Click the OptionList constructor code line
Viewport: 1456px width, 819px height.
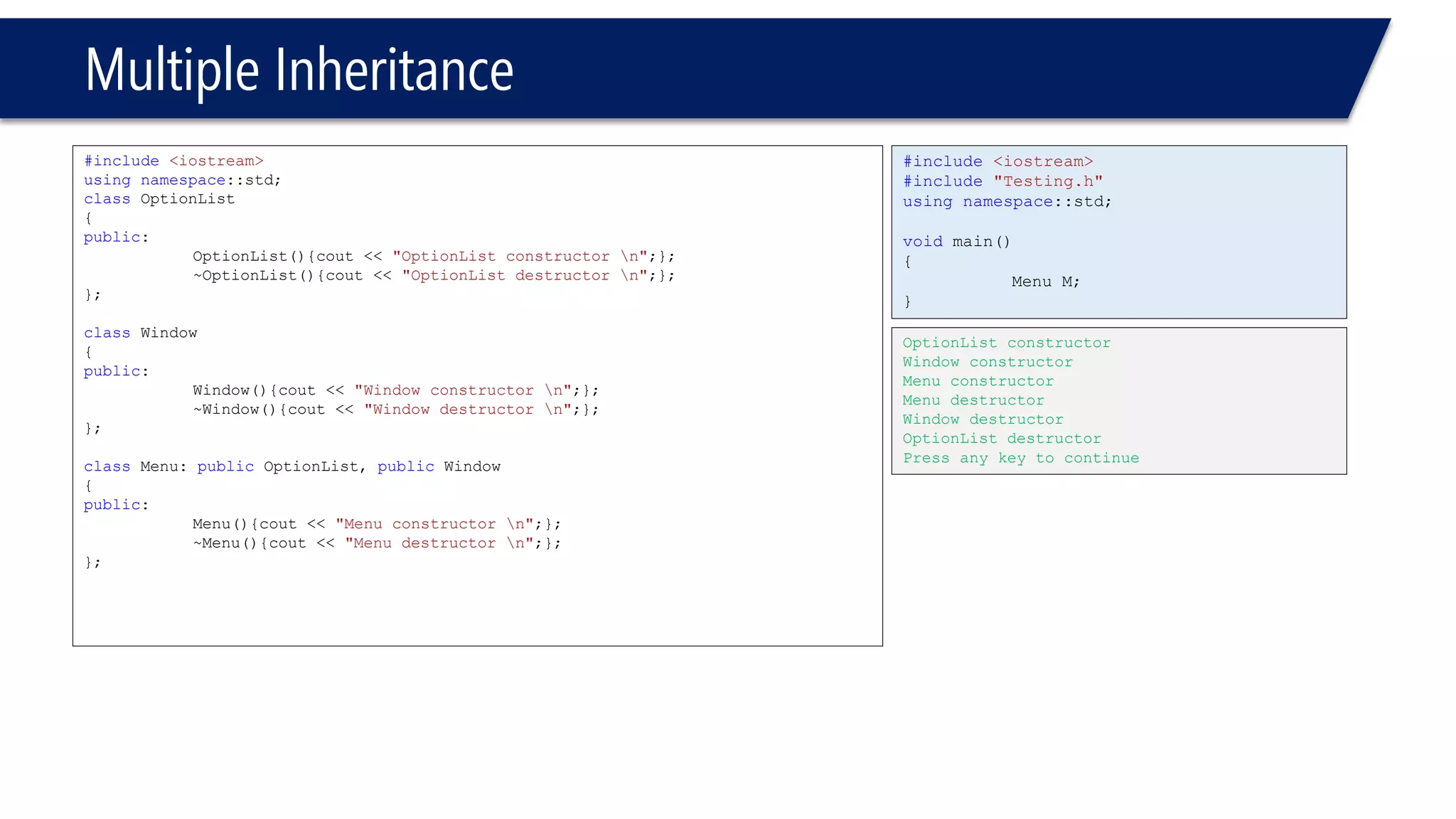point(433,257)
